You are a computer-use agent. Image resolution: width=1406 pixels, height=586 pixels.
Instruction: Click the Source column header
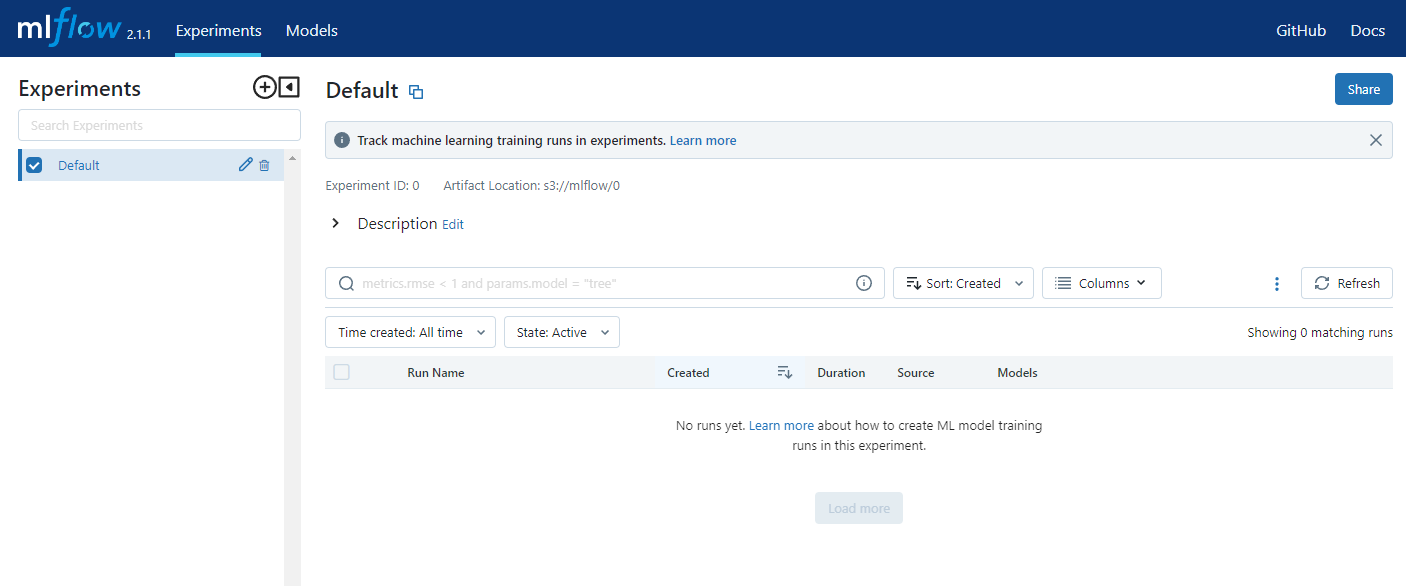[x=916, y=372]
